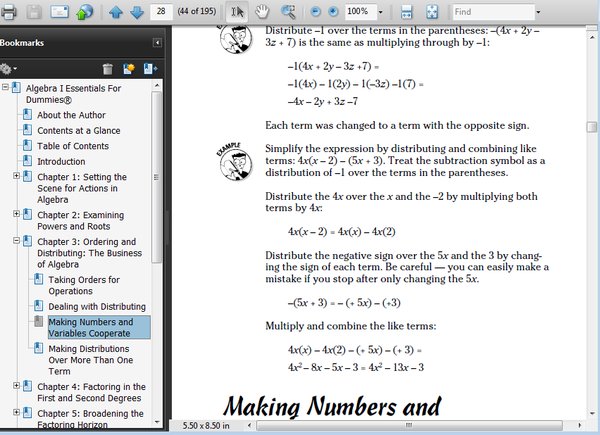The width and height of the screenshot is (600, 435).
Task: Click the page number field showing 28
Action: (x=161, y=11)
